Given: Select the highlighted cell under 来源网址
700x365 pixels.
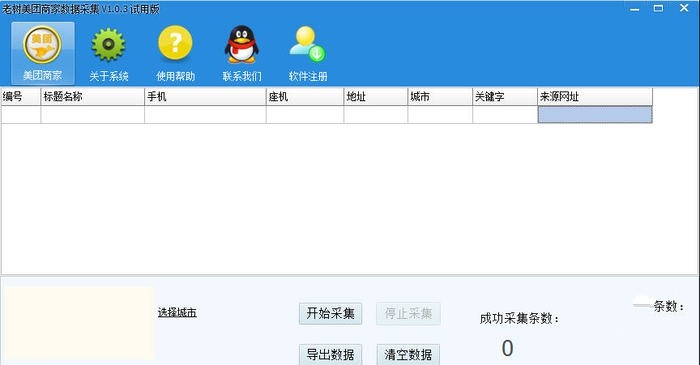Looking at the screenshot, I should 595,115.
